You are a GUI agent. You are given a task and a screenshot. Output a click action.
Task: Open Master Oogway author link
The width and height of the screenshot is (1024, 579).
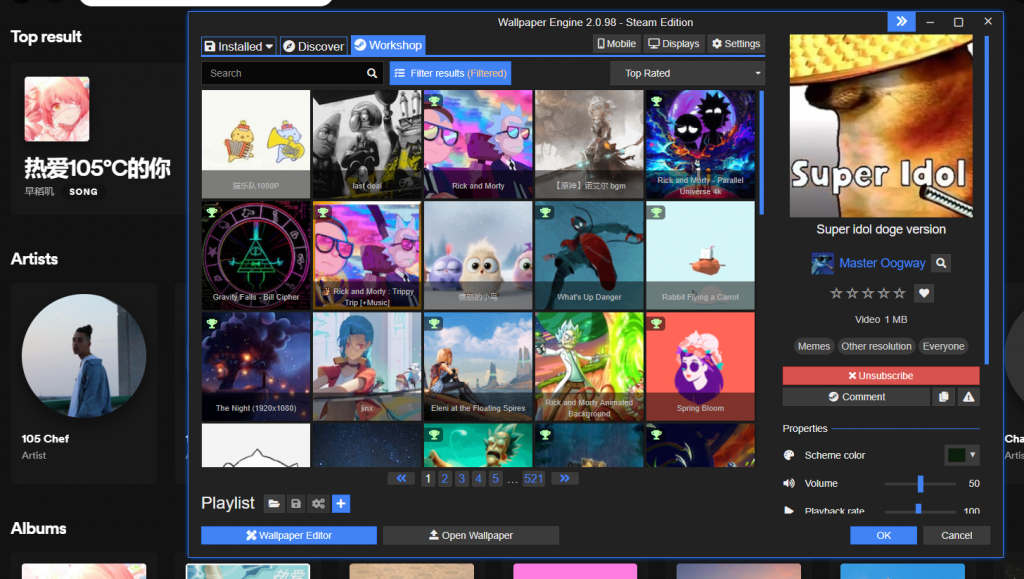882,263
